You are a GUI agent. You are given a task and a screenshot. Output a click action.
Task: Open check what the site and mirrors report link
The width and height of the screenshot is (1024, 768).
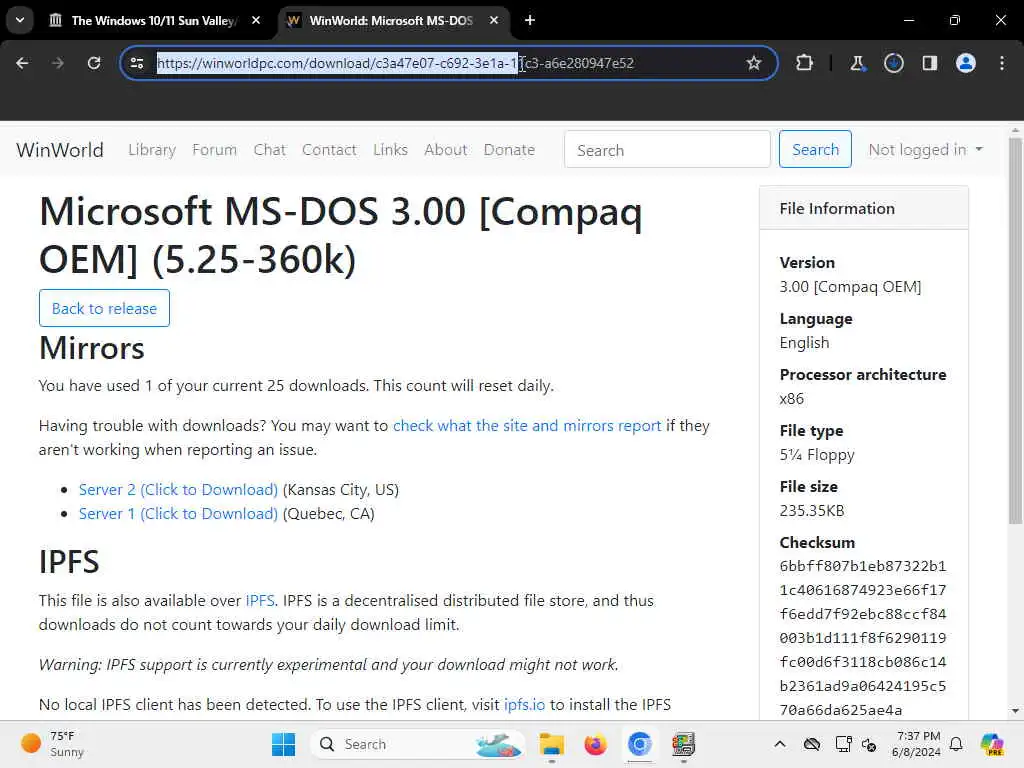click(x=527, y=426)
